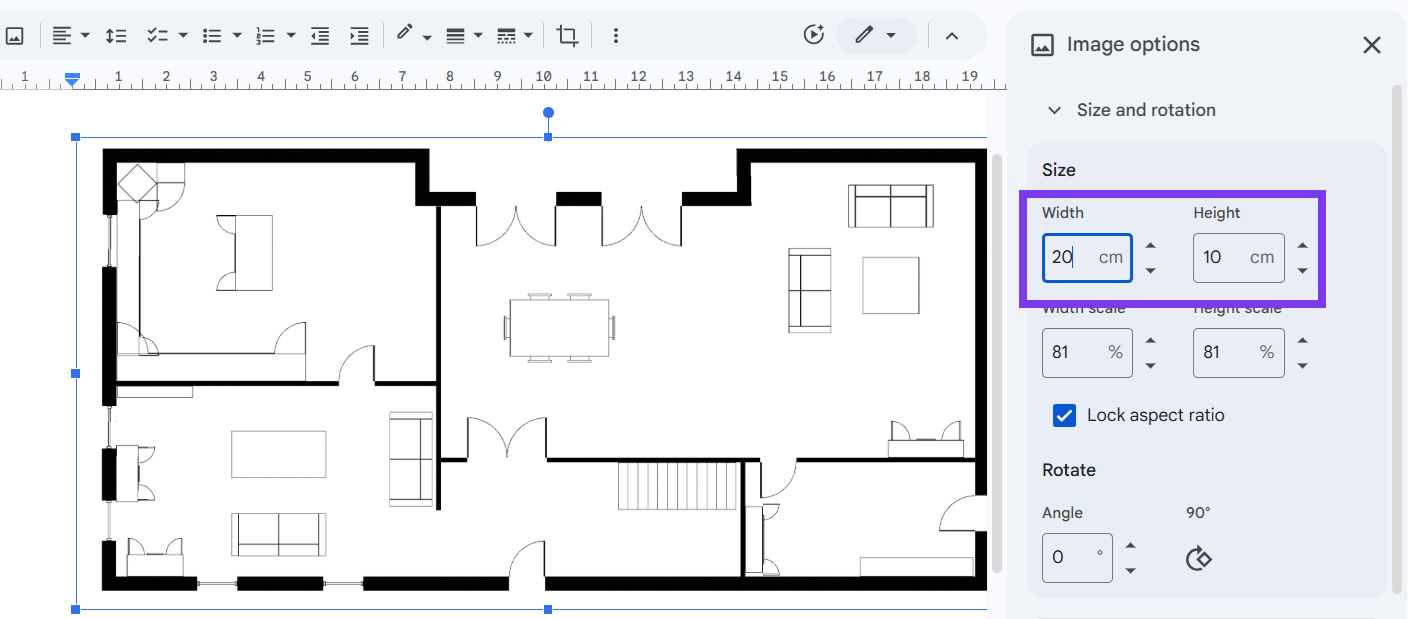The width and height of the screenshot is (1408, 619).
Task: Click the motion presentation icon near the pencil
Action: pos(813,33)
